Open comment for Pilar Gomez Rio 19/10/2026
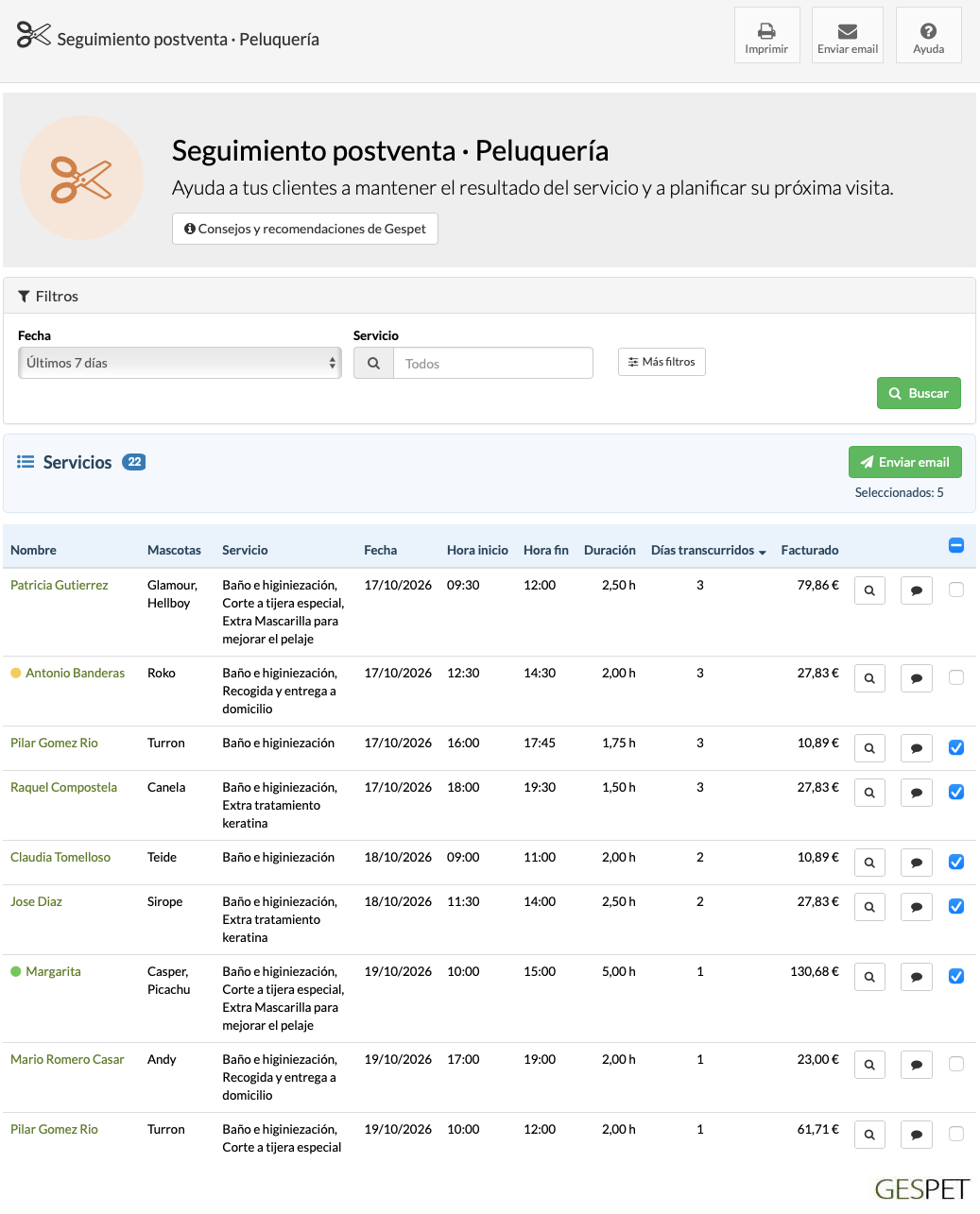The width and height of the screenshot is (980, 1214). (x=917, y=1135)
